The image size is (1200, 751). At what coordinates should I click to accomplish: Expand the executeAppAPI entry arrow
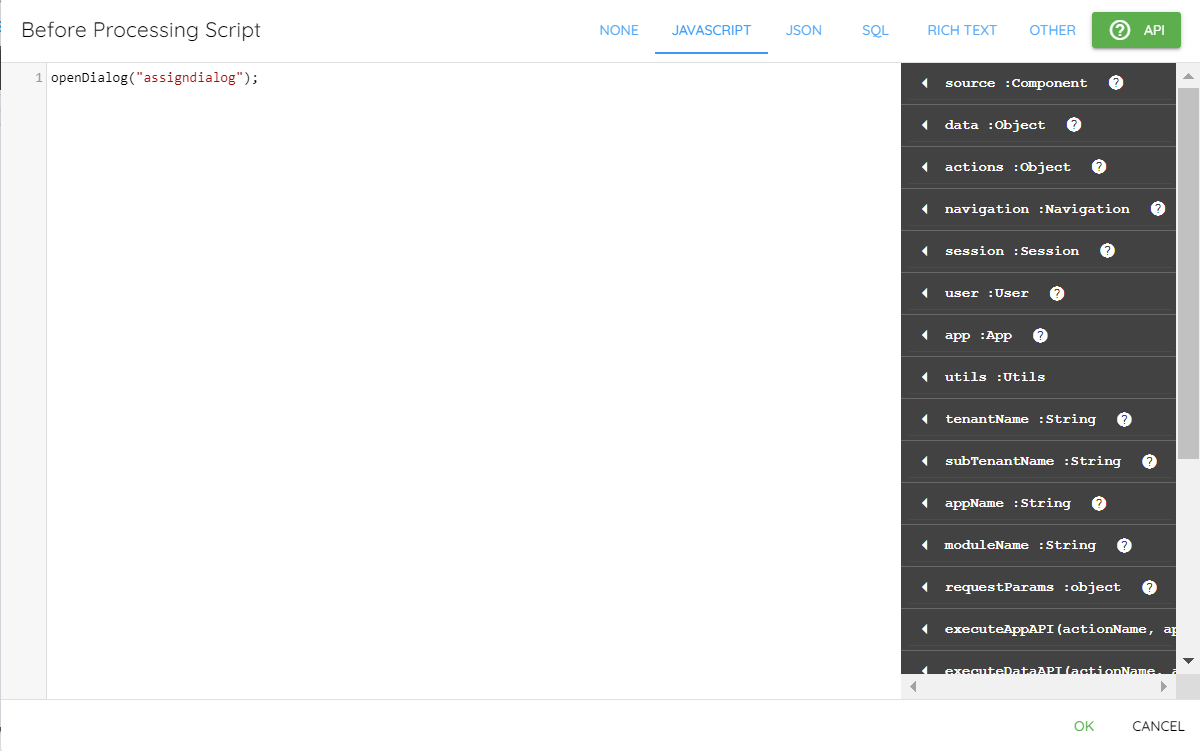(924, 629)
